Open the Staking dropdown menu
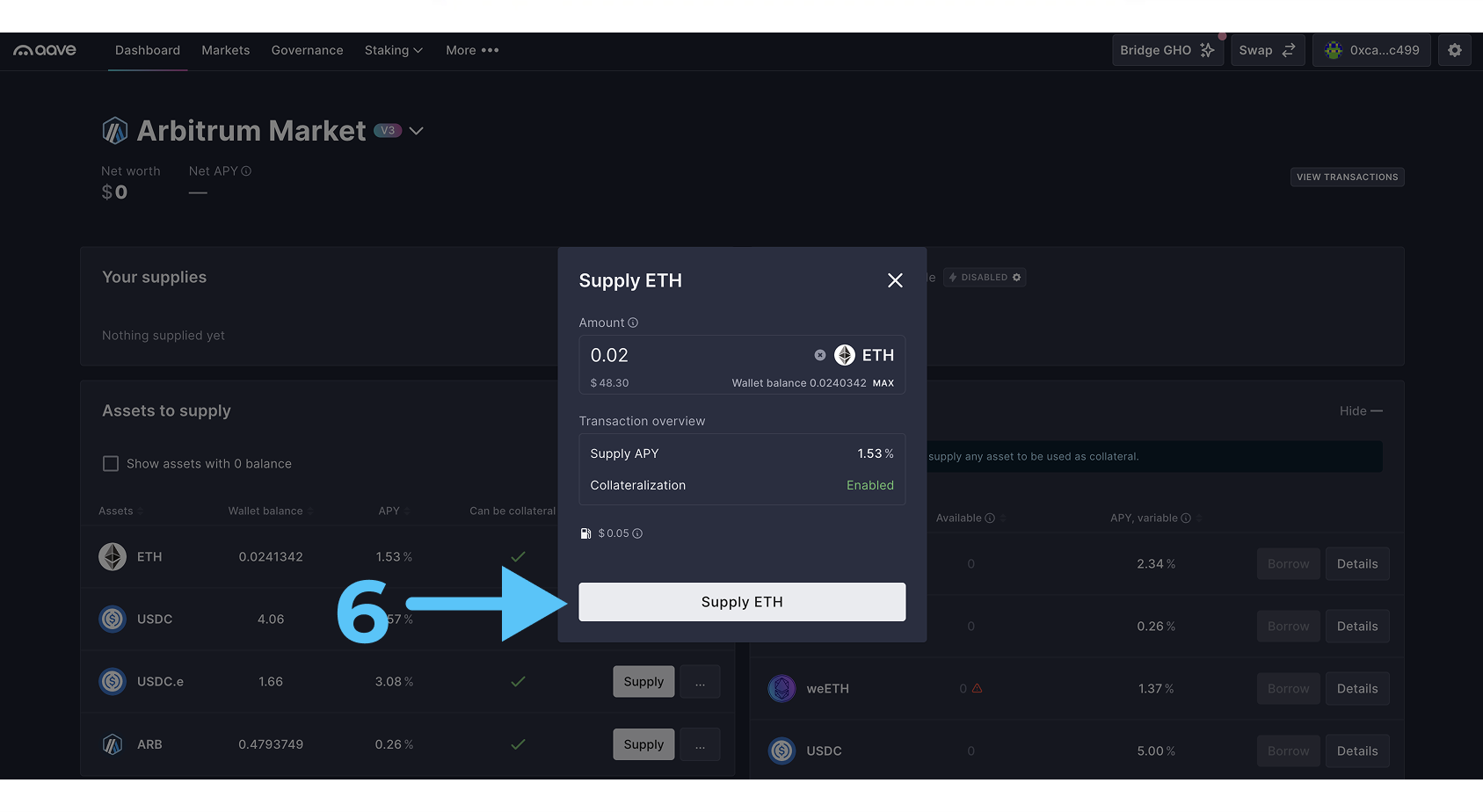The height and width of the screenshot is (812, 1483). [x=393, y=51]
